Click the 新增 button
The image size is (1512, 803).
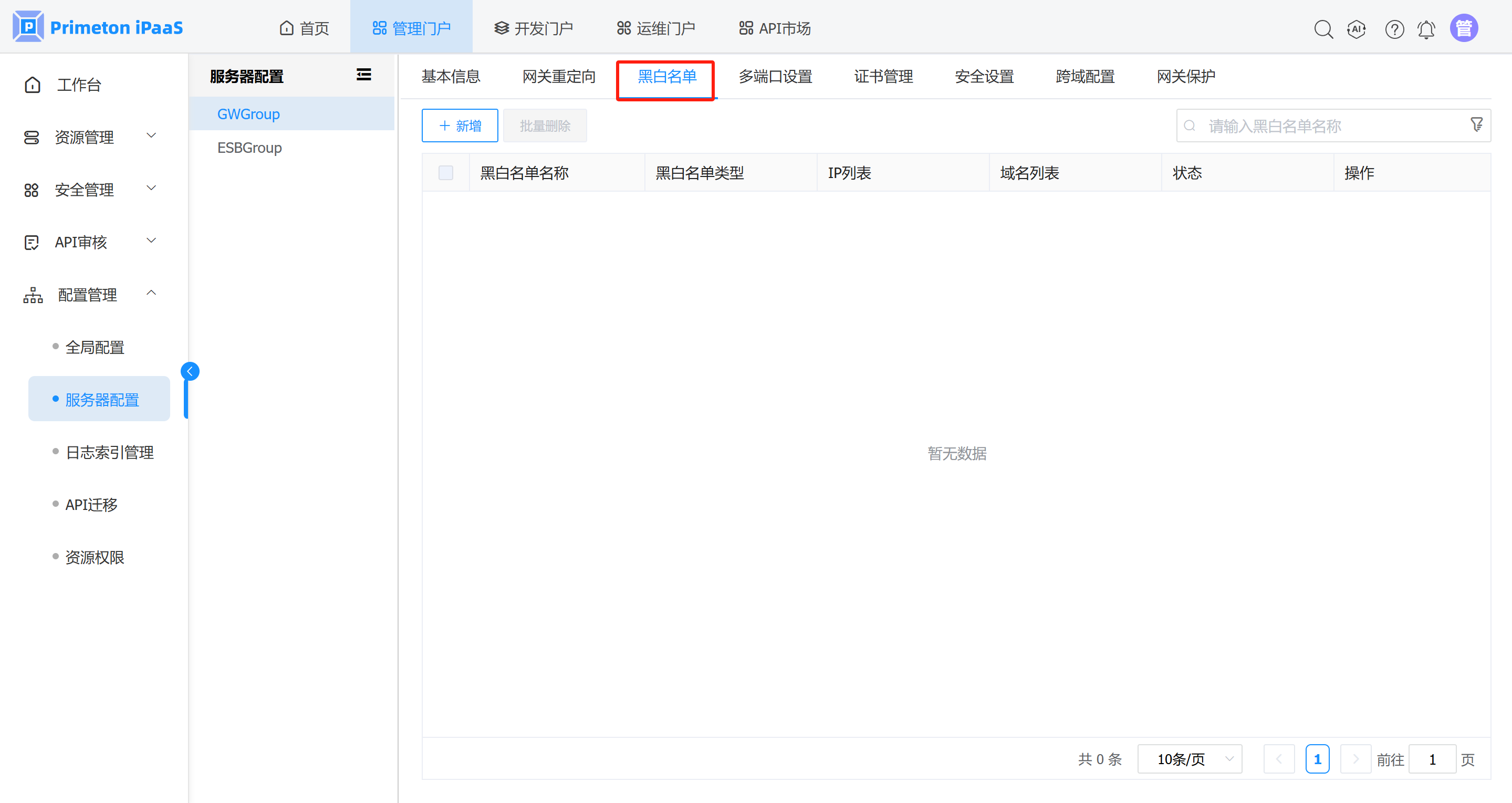coord(460,126)
